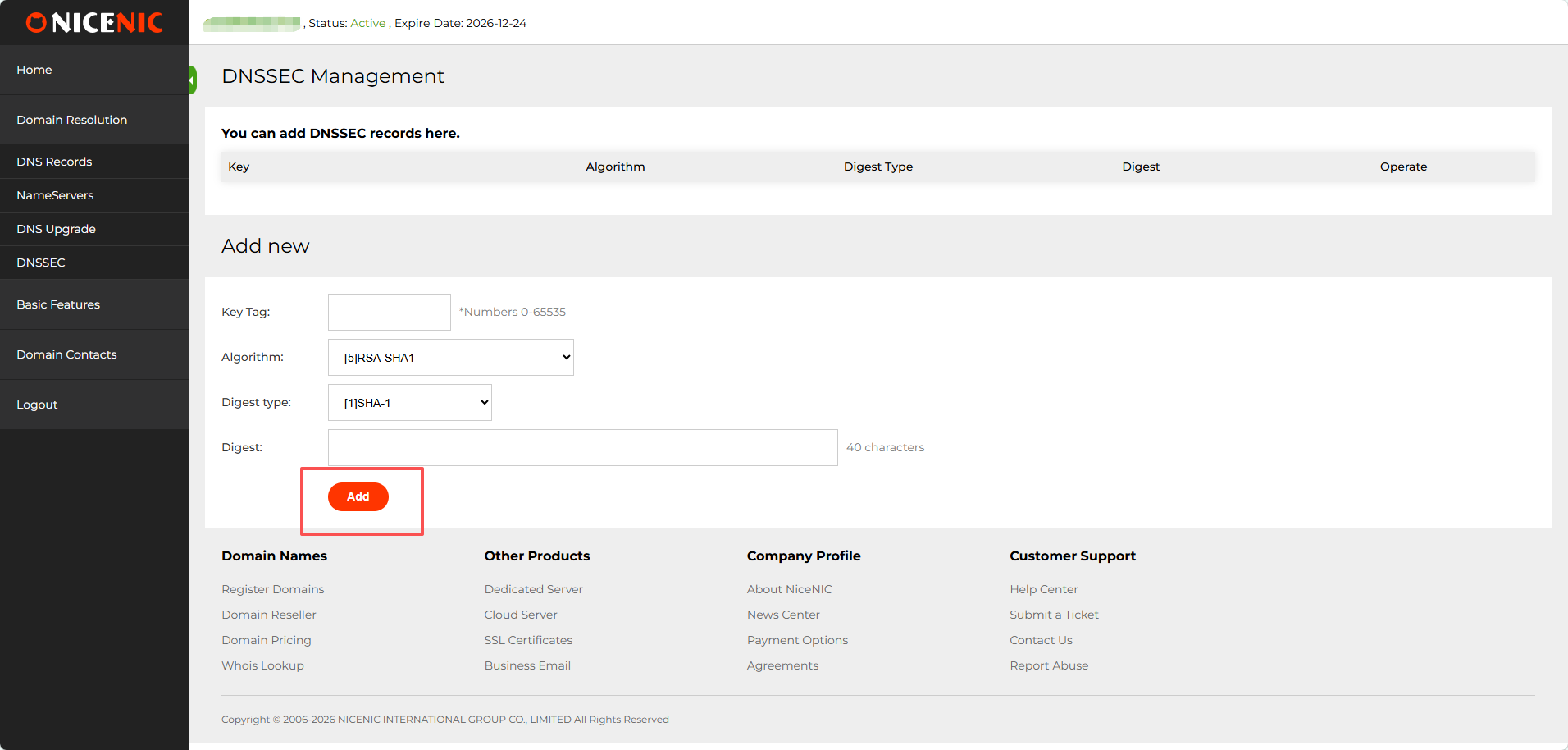Click Logout in the sidebar
This screenshot has width=1568, height=750.
click(x=37, y=405)
